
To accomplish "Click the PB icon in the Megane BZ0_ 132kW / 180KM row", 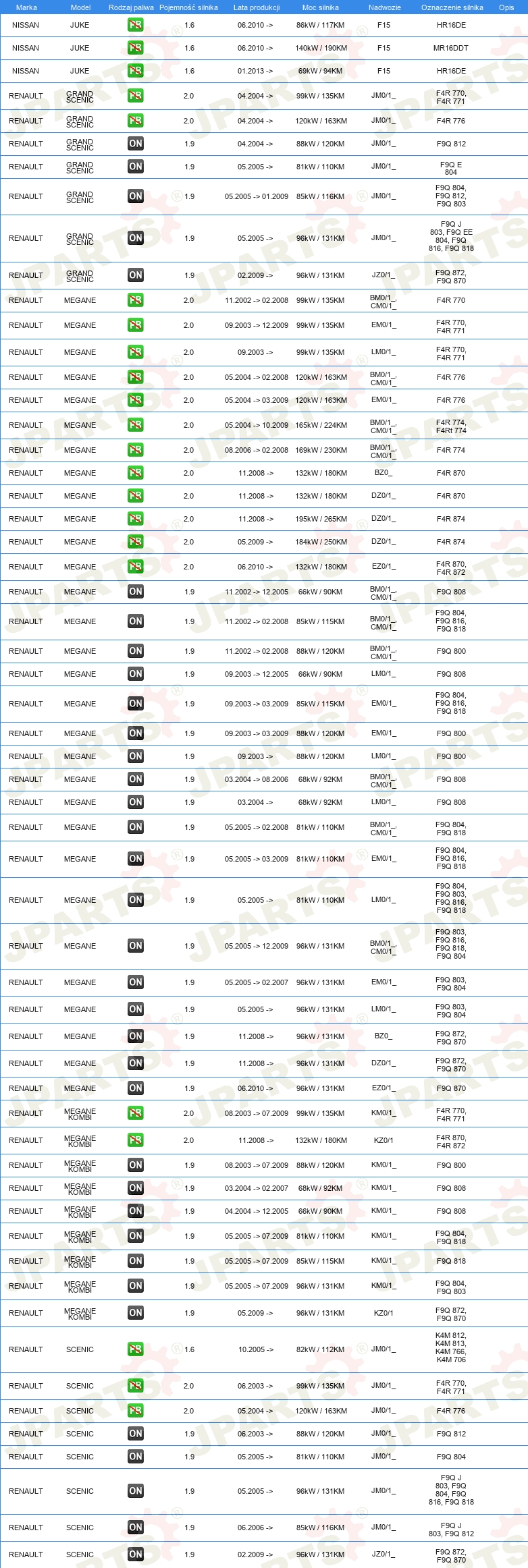I will coord(136,473).
